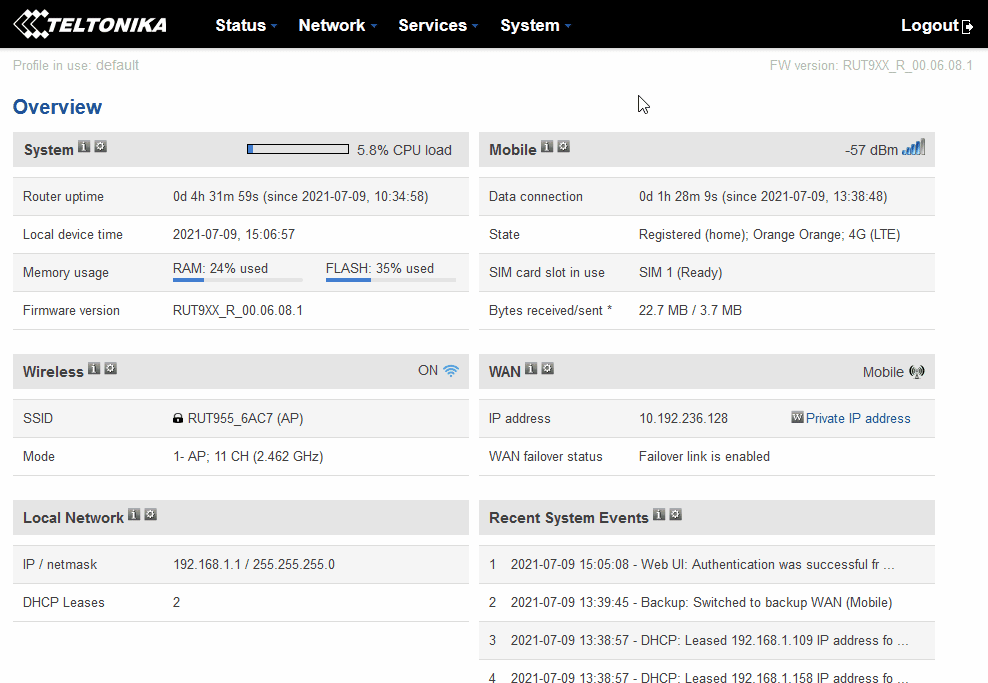Click the Mobile panel heading
Viewport: 988px width, 683px height.
pyautogui.click(x=513, y=150)
